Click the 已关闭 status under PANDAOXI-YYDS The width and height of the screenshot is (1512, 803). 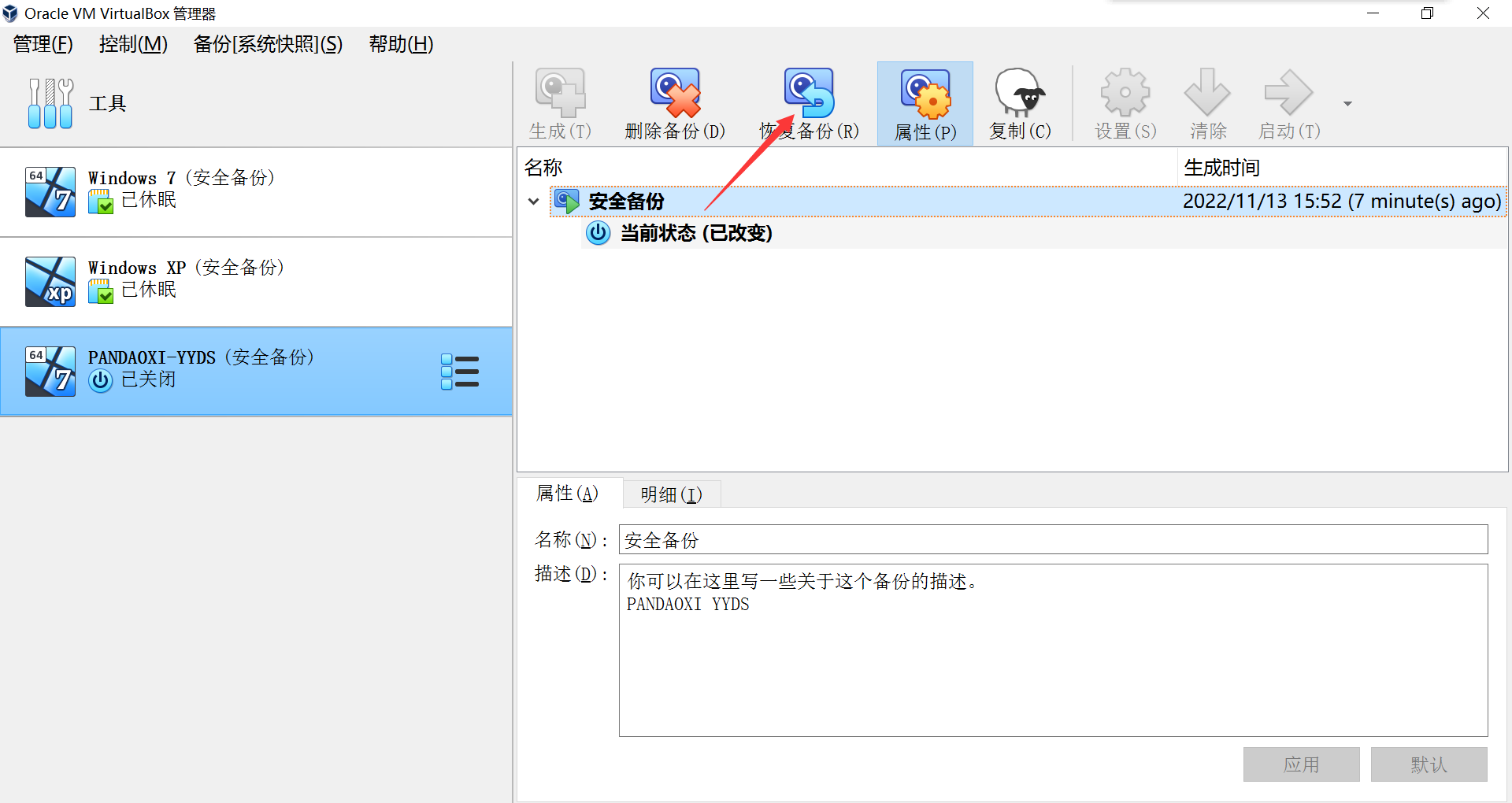coord(149,379)
